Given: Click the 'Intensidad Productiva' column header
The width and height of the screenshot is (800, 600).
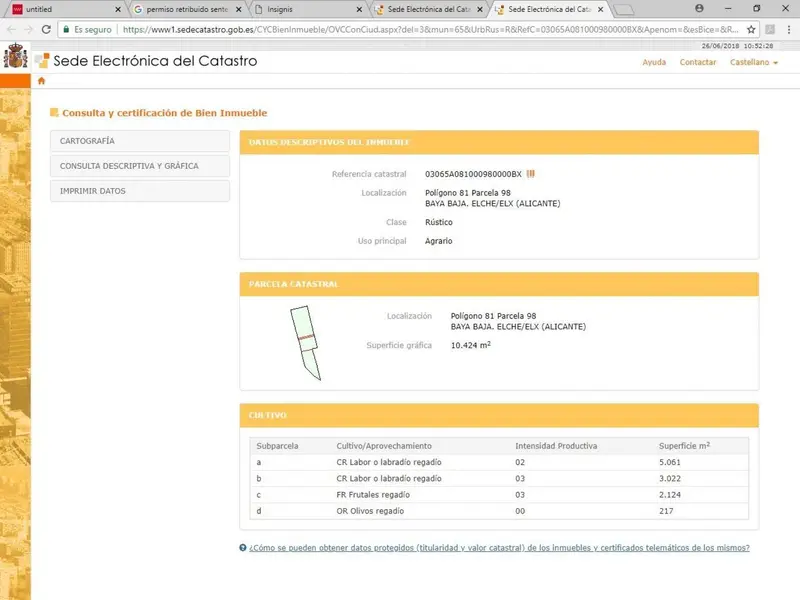Looking at the screenshot, I should click(x=556, y=446).
